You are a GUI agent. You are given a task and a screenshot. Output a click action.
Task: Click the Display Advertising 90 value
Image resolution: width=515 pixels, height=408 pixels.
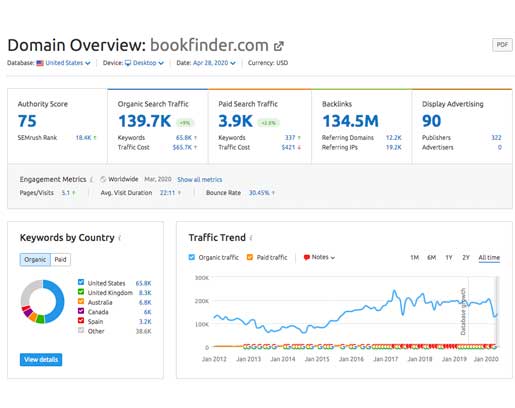click(432, 121)
